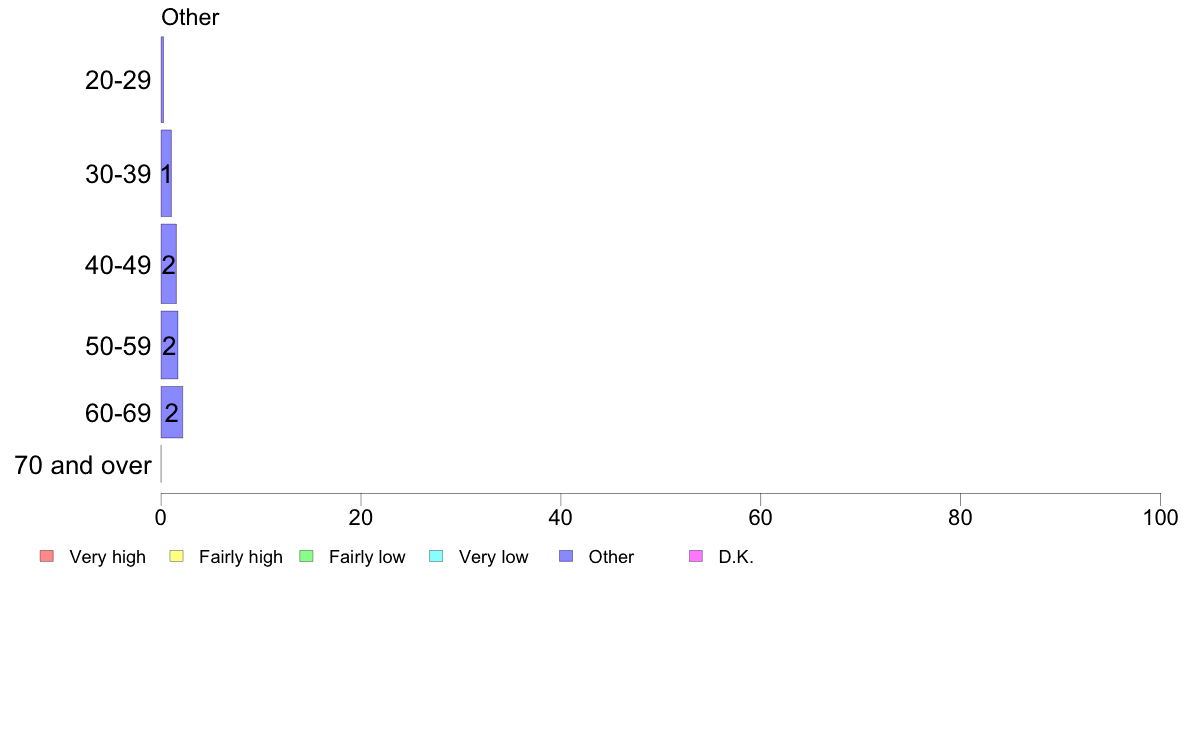The width and height of the screenshot is (1188, 736).
Task: Click the Fairly low legend label
Action: 367,557
